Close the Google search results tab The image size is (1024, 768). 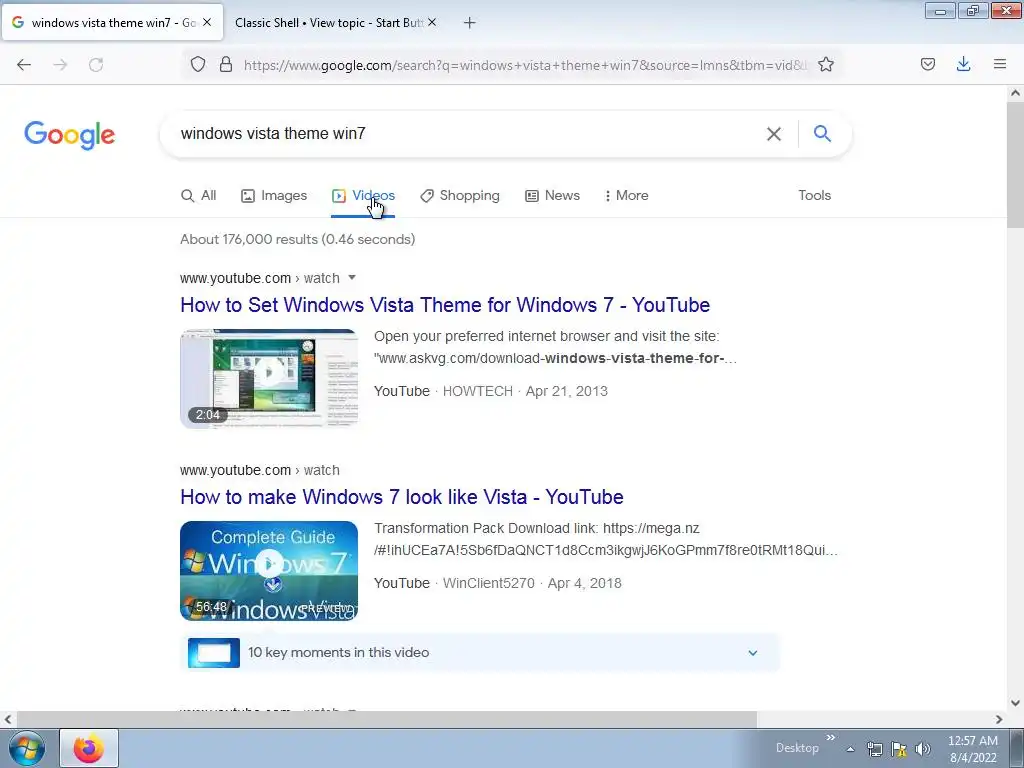[x=207, y=22]
